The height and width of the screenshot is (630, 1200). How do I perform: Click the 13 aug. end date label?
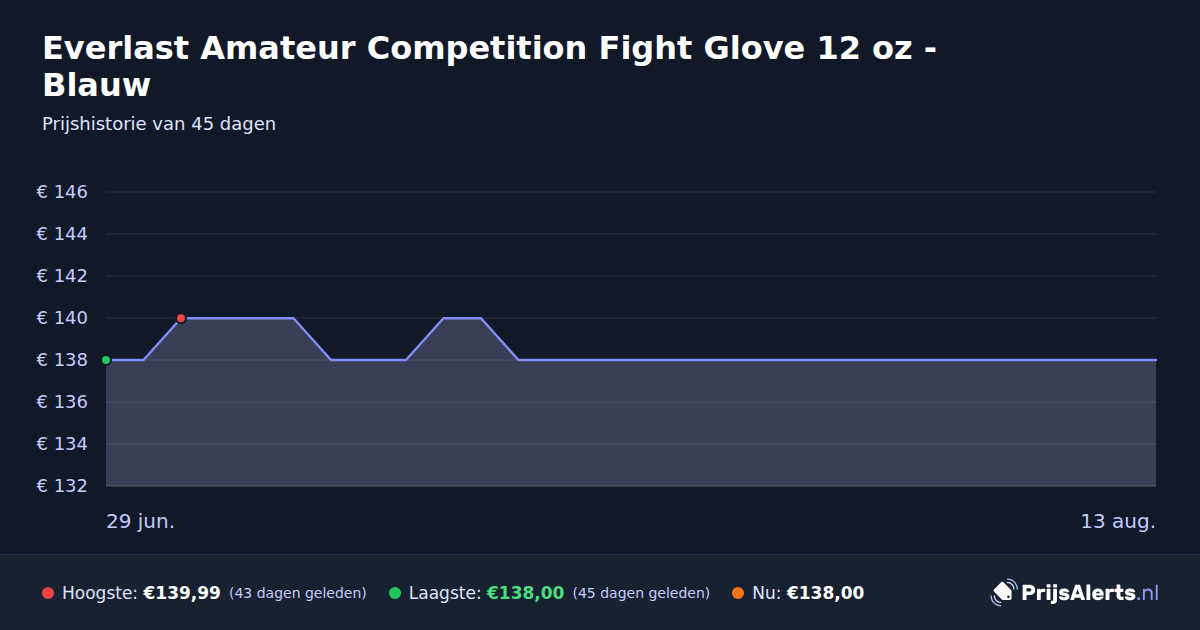[1118, 522]
